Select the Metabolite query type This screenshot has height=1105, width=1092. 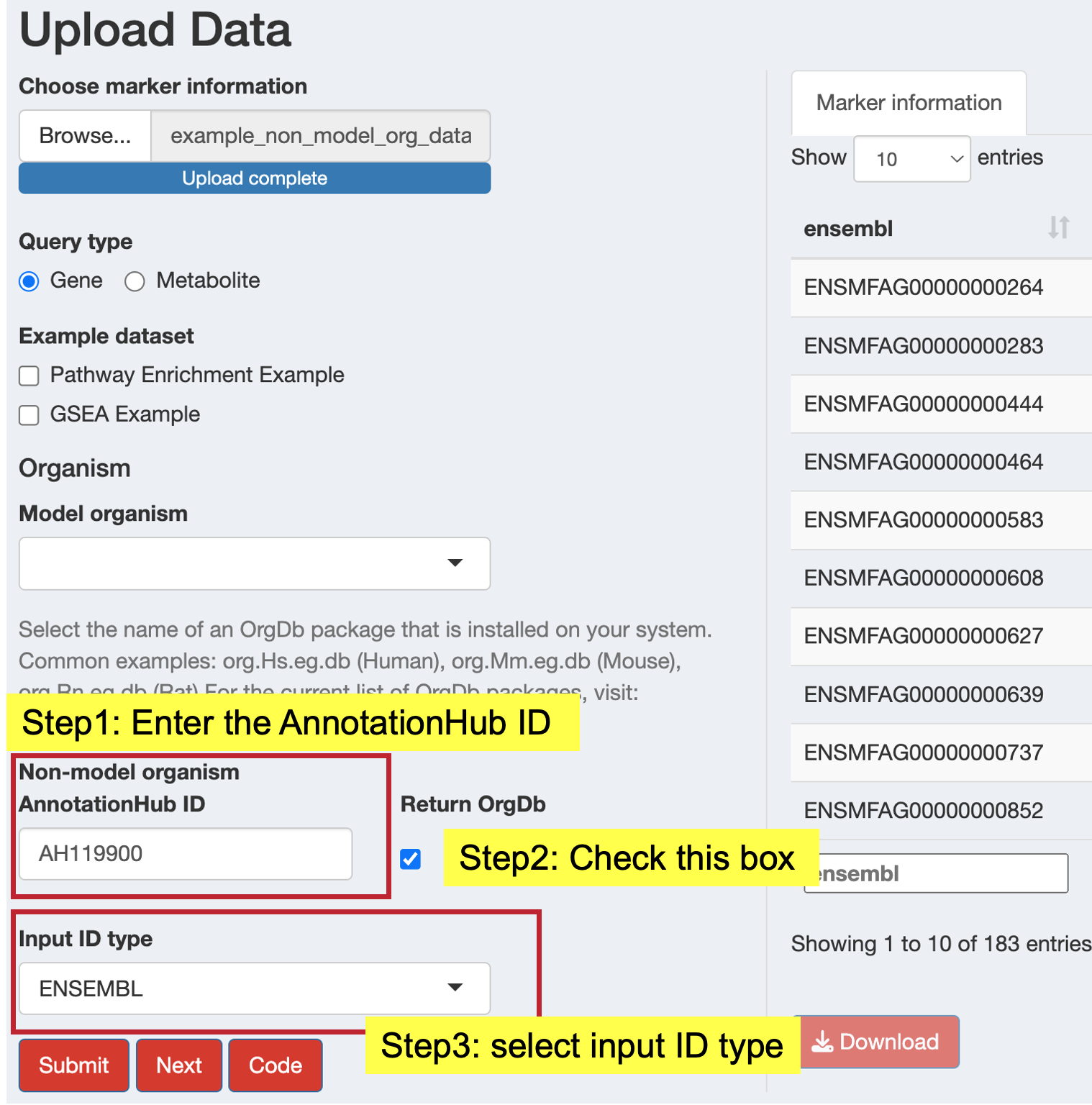135,281
